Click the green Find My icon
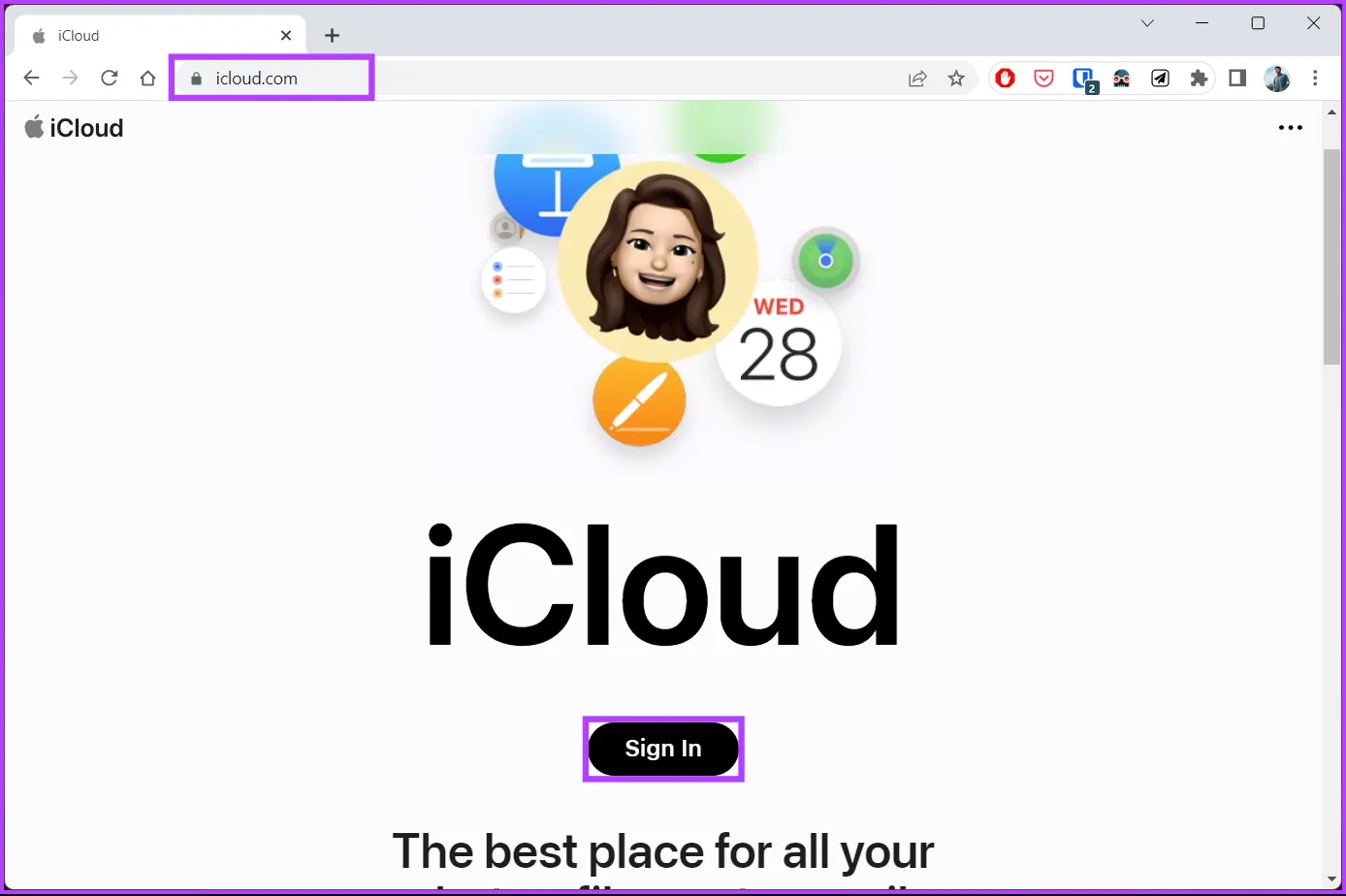This screenshot has height=896, width=1346. (825, 261)
